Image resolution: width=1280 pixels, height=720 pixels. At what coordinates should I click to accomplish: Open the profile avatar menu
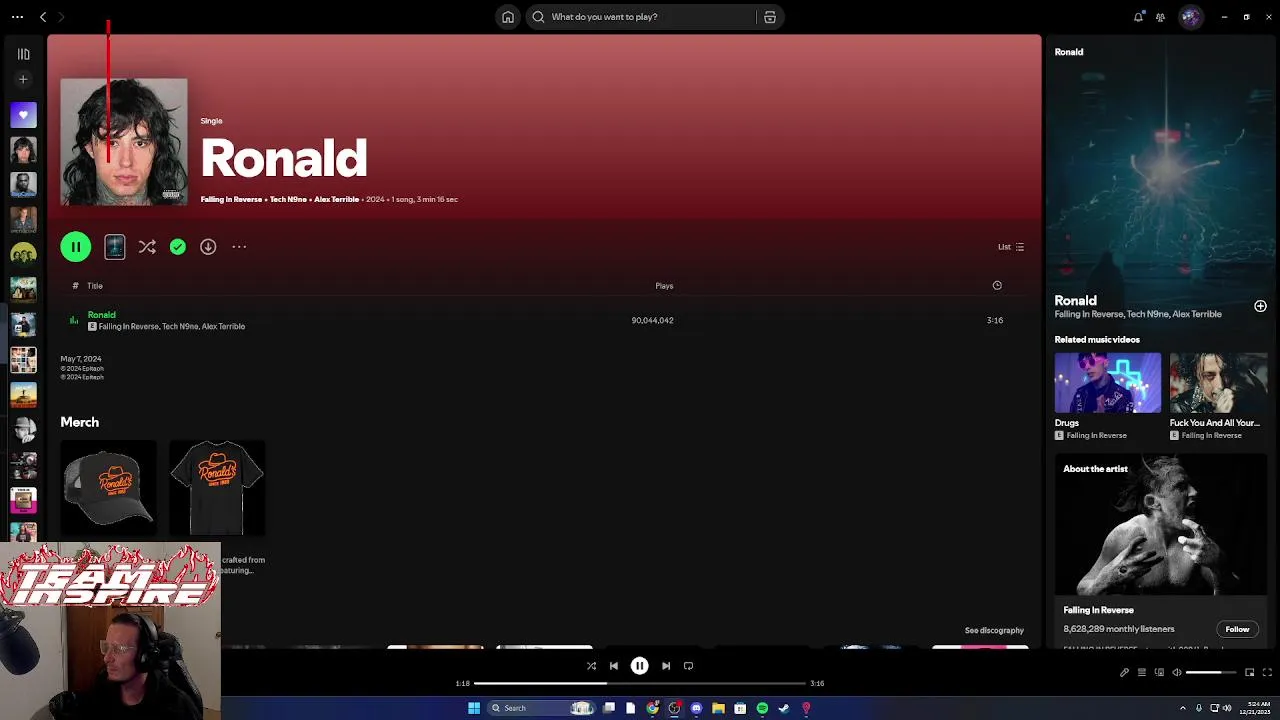[x=1190, y=17]
